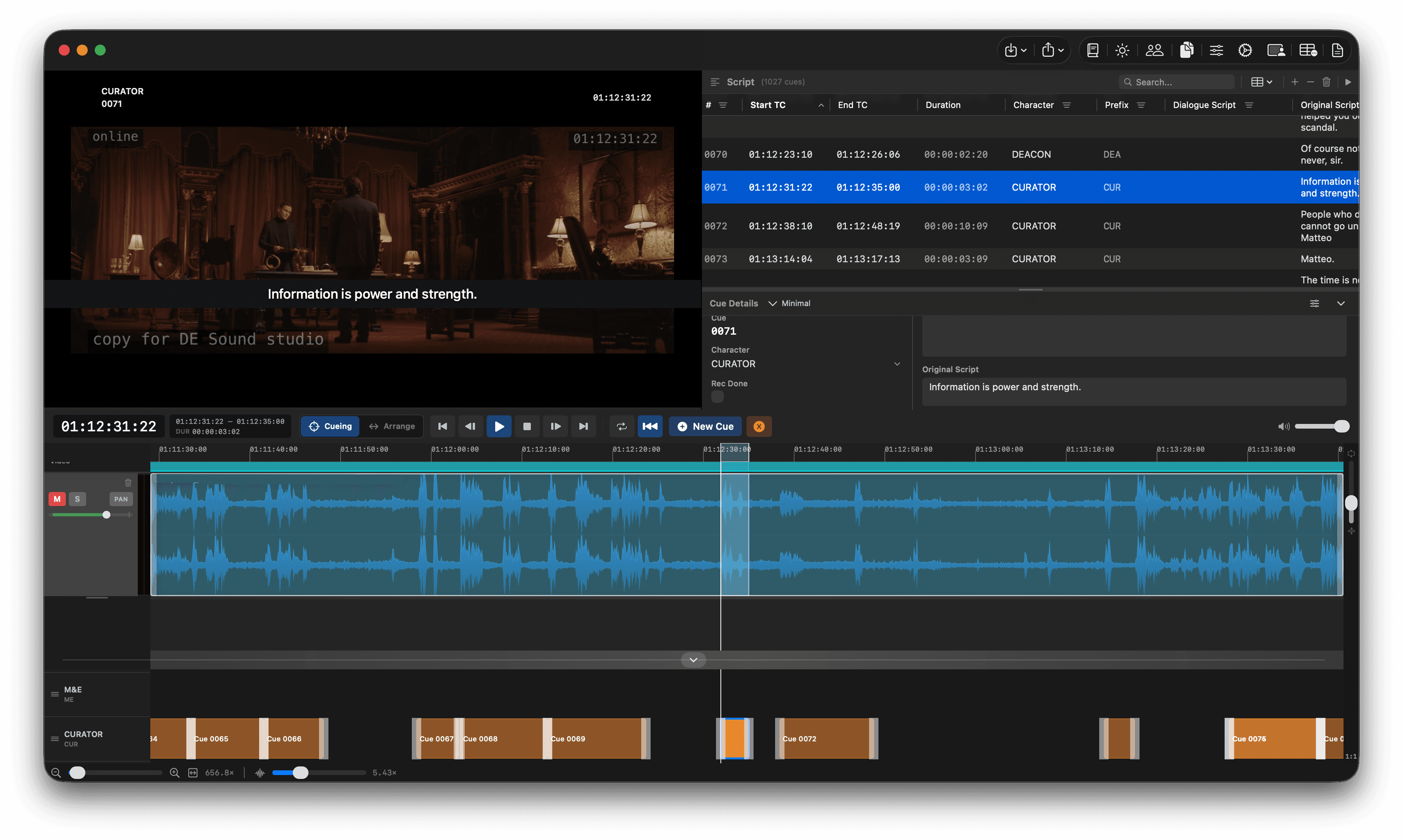Toggle the red M mute button on audio track

pos(57,499)
